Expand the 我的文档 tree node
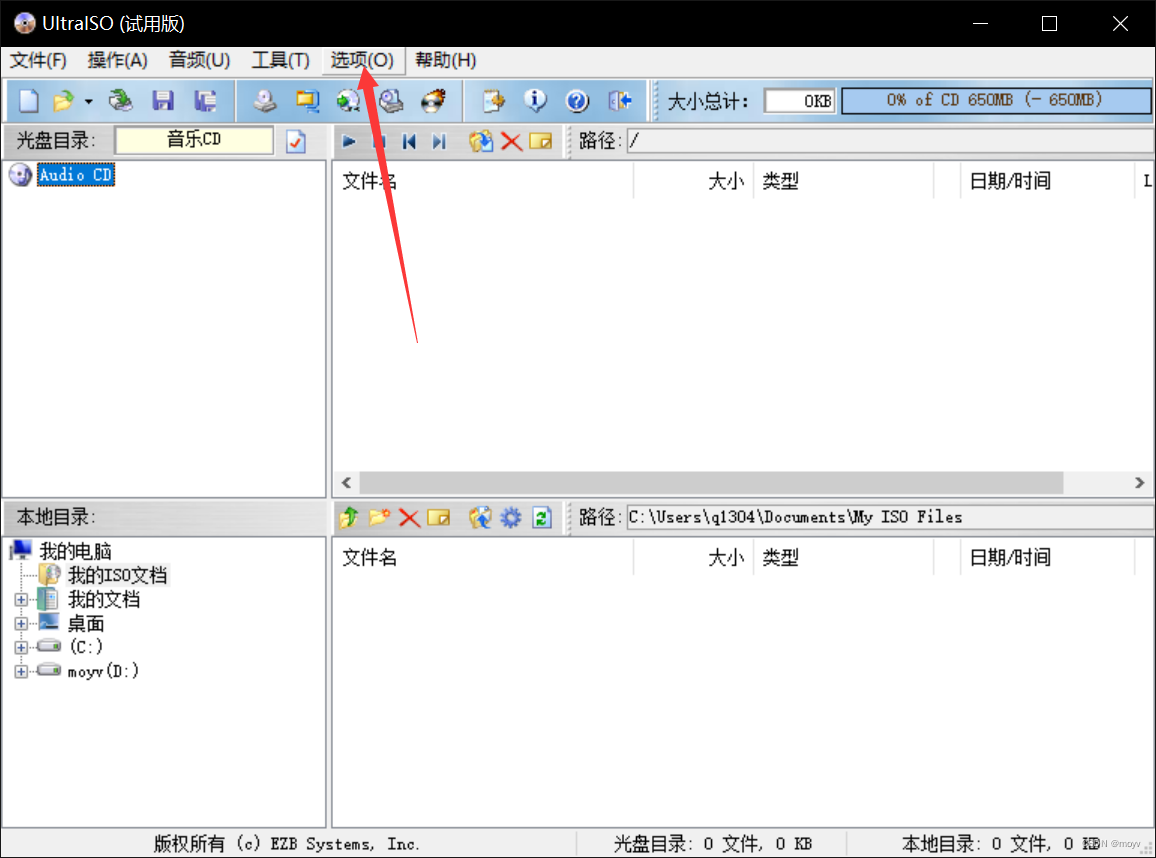The image size is (1156, 858). (21, 600)
